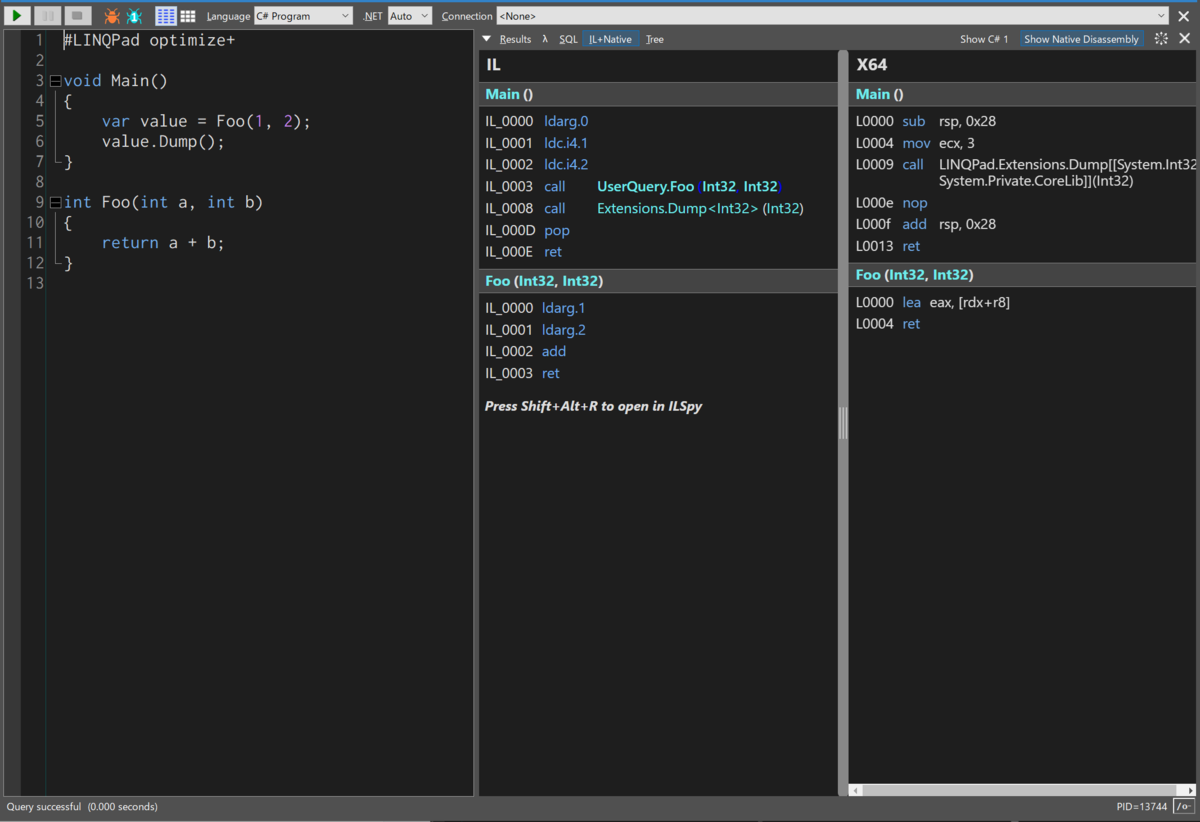Open the Language dropdown
The height and width of the screenshot is (822, 1200).
(x=303, y=16)
